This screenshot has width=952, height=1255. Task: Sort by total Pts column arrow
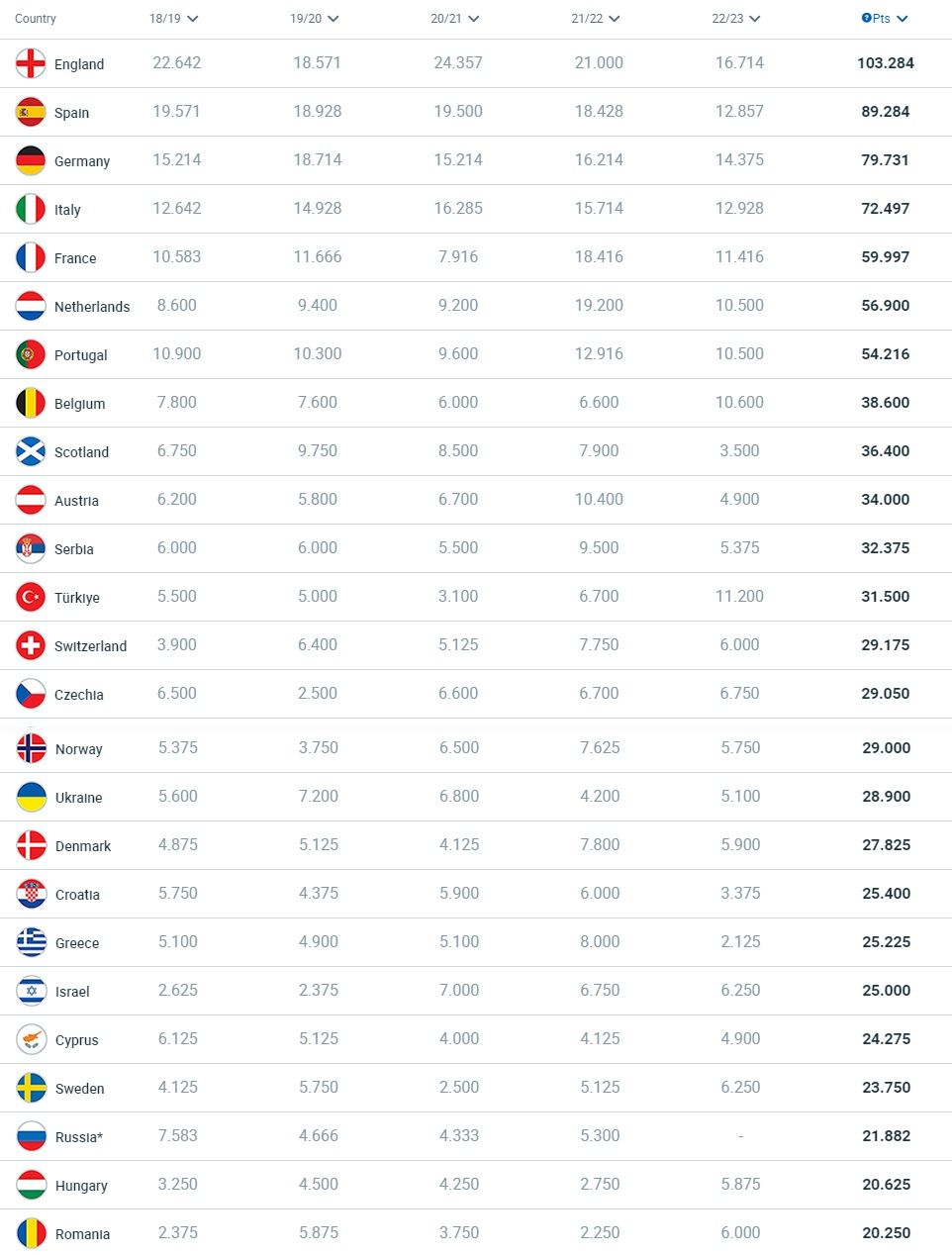coord(902,19)
